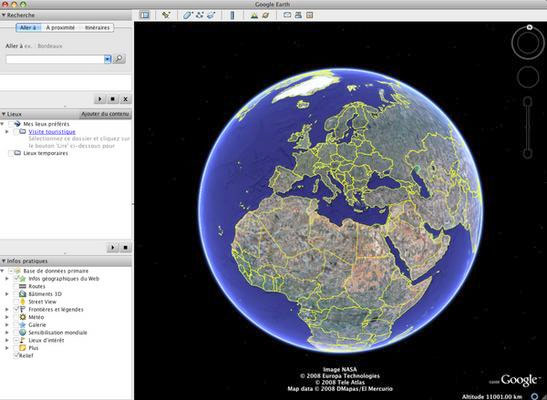Screen dimensions: 547x400
Task: Collapse the Recherche panel
Action: [x=3, y=15]
